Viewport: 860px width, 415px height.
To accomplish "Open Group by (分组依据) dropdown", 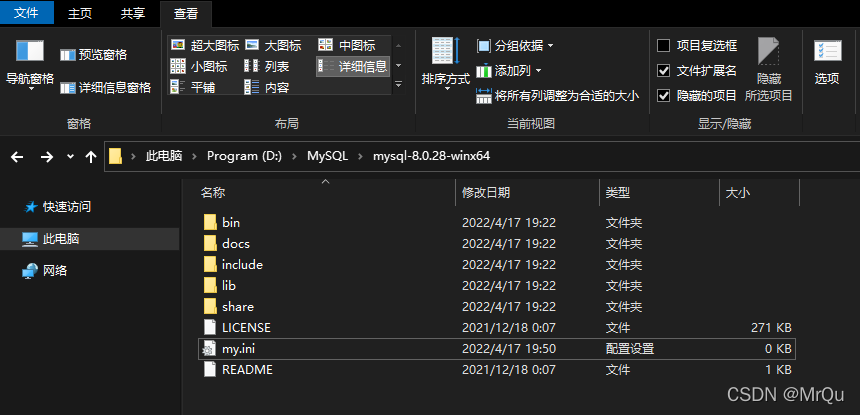I will coord(515,46).
